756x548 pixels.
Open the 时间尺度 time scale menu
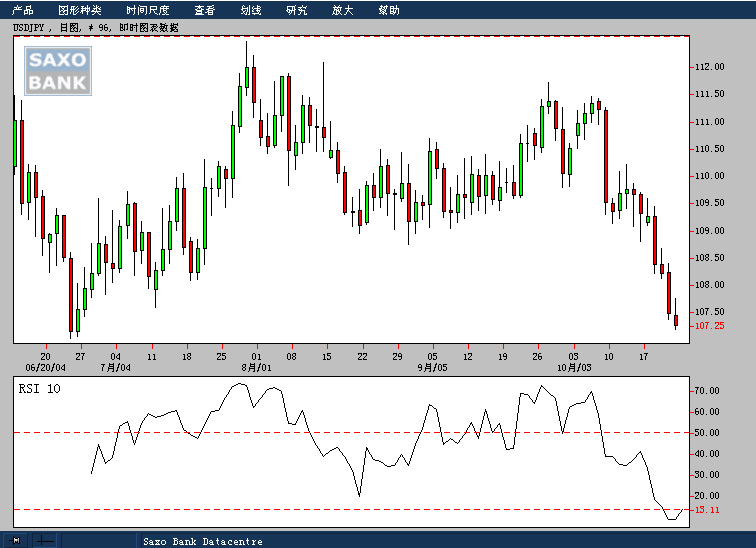tap(147, 10)
